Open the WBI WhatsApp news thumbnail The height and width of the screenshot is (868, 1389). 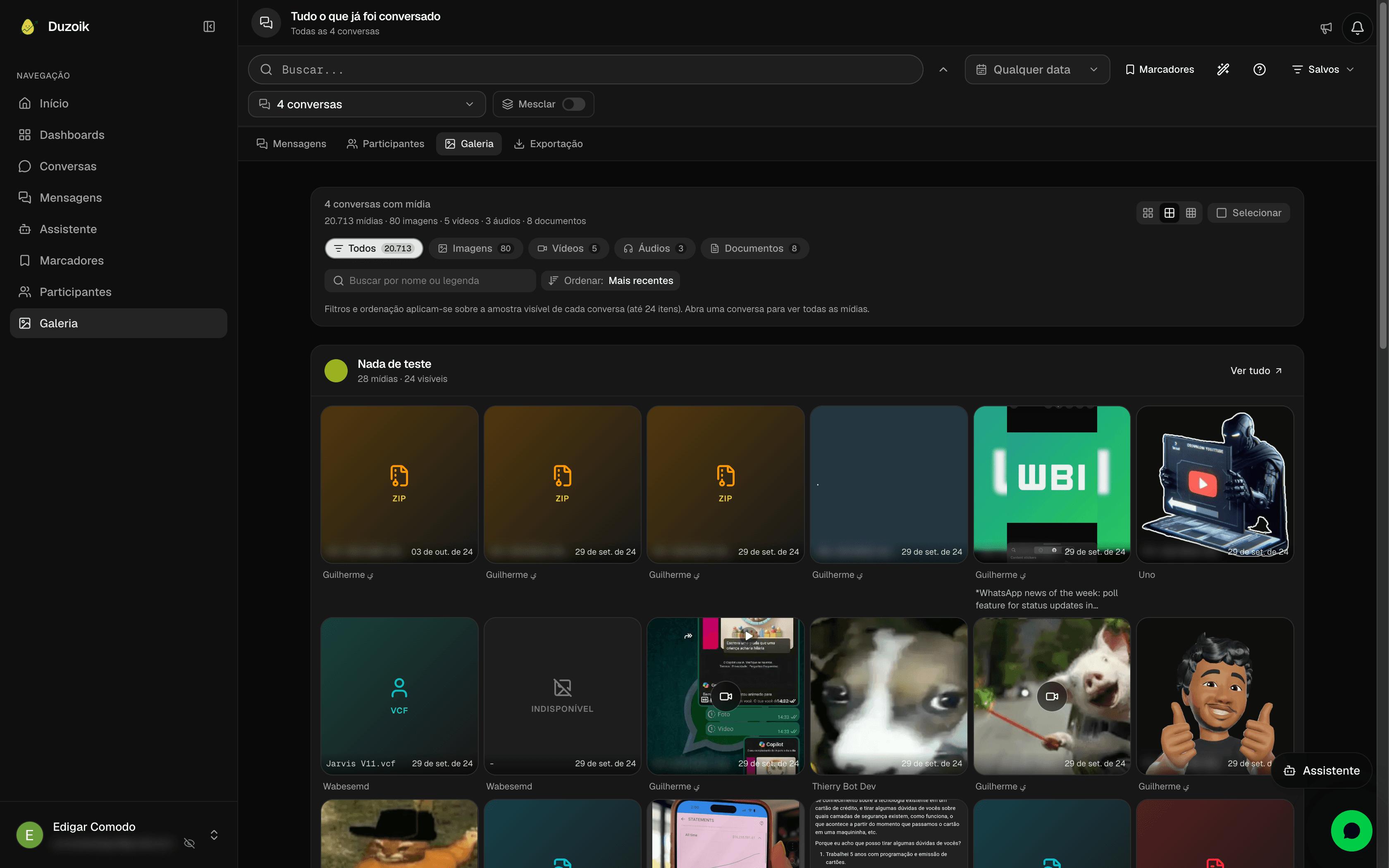tap(1052, 484)
